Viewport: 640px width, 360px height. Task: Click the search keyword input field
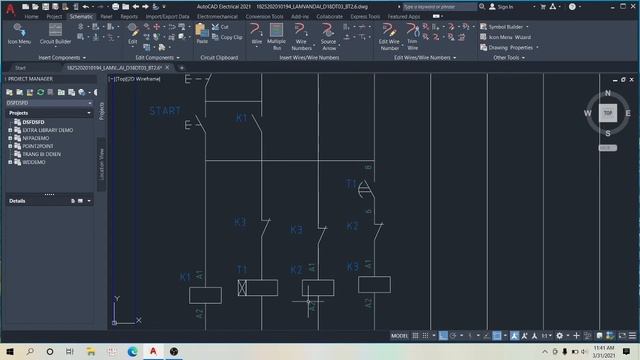(439, 7)
